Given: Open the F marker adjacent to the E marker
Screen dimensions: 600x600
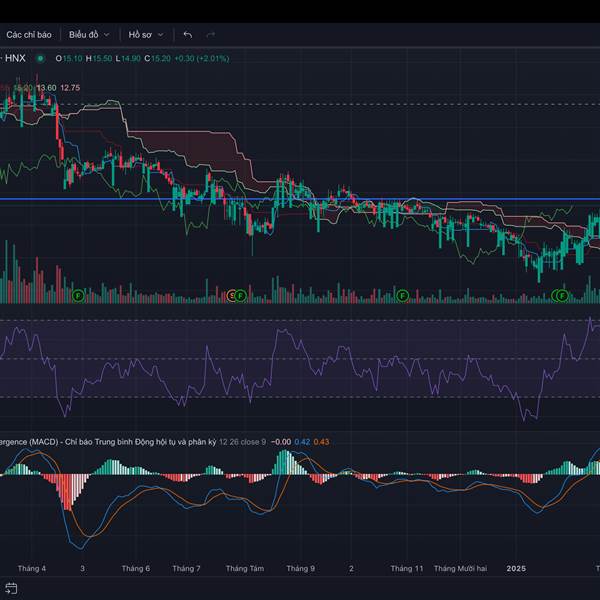Looking at the screenshot, I should (241, 295).
